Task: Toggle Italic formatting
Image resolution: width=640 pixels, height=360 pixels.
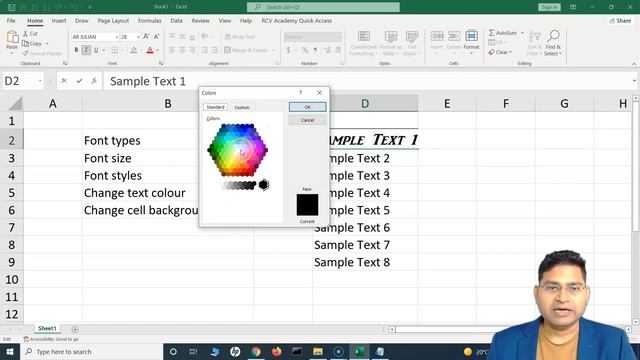Action: coord(86,50)
